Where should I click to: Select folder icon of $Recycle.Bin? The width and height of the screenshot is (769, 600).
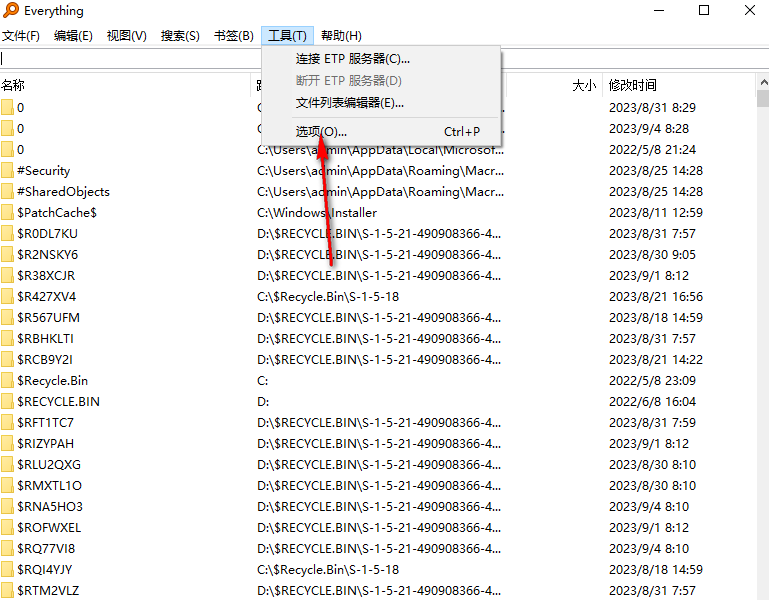[7, 381]
